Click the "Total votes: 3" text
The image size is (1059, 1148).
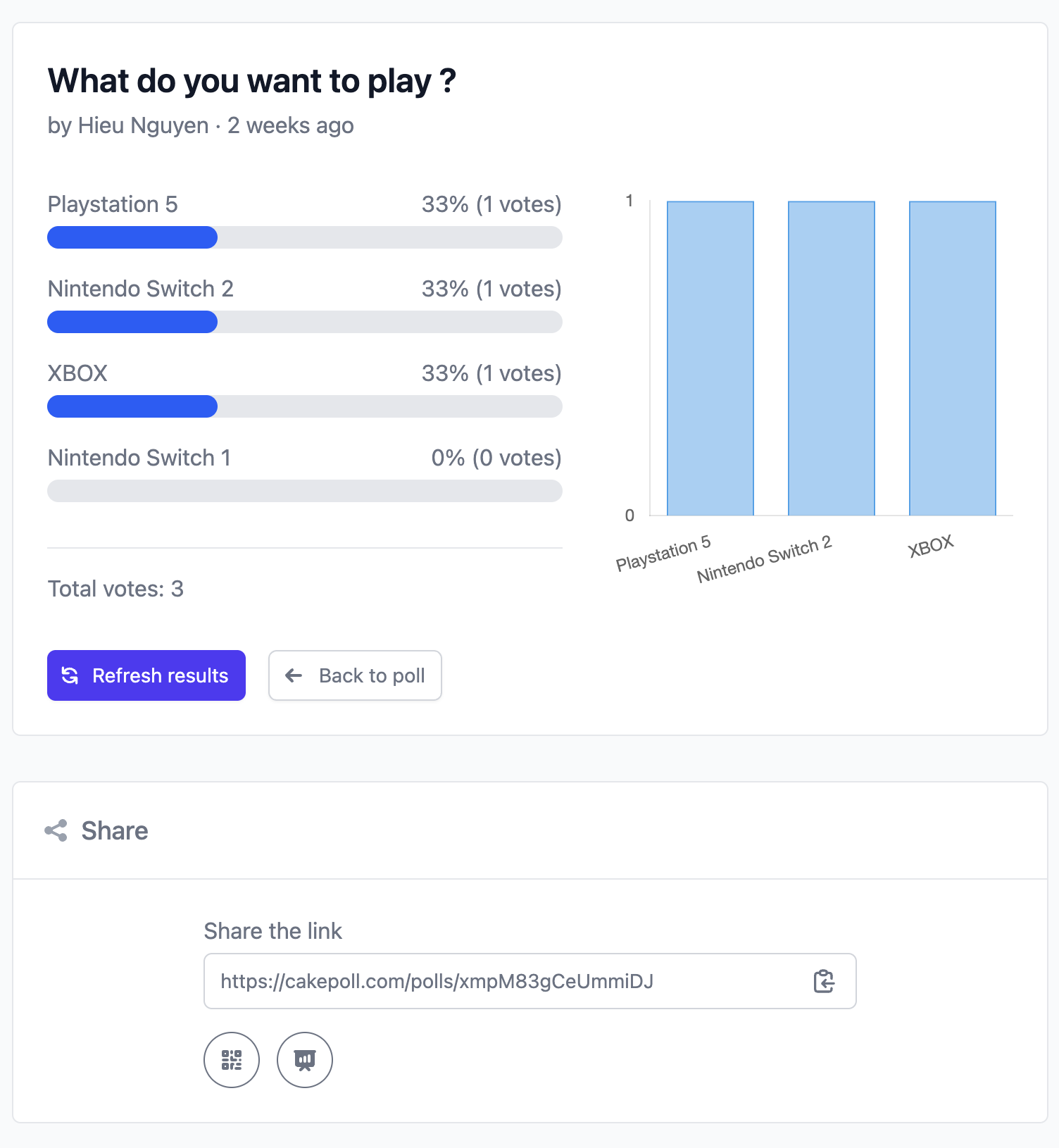tap(115, 589)
